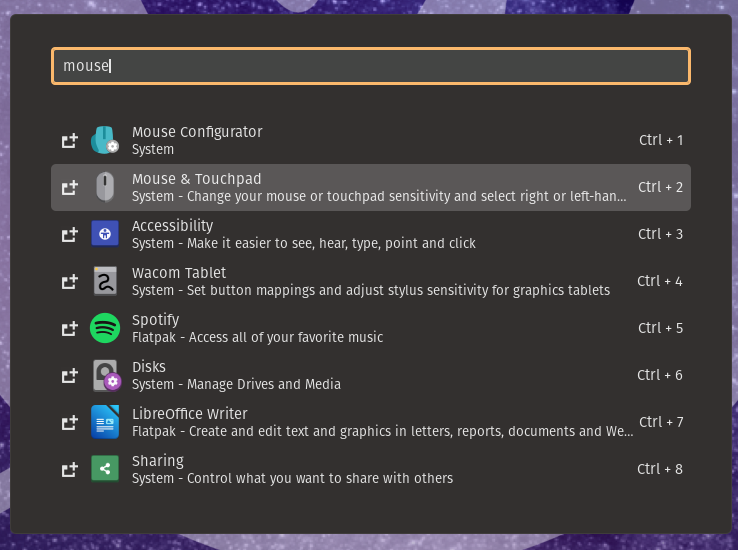Open the Mouse Configurator result title

coord(197,132)
